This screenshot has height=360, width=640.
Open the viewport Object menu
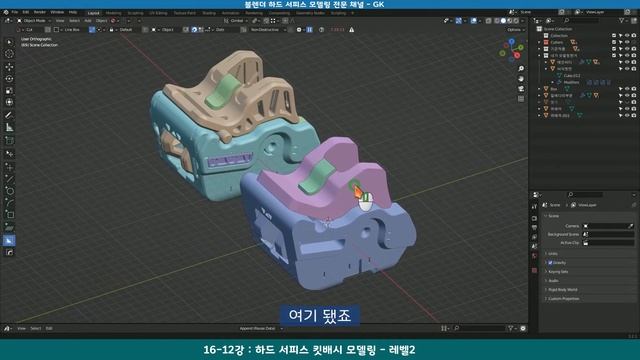coord(101,20)
